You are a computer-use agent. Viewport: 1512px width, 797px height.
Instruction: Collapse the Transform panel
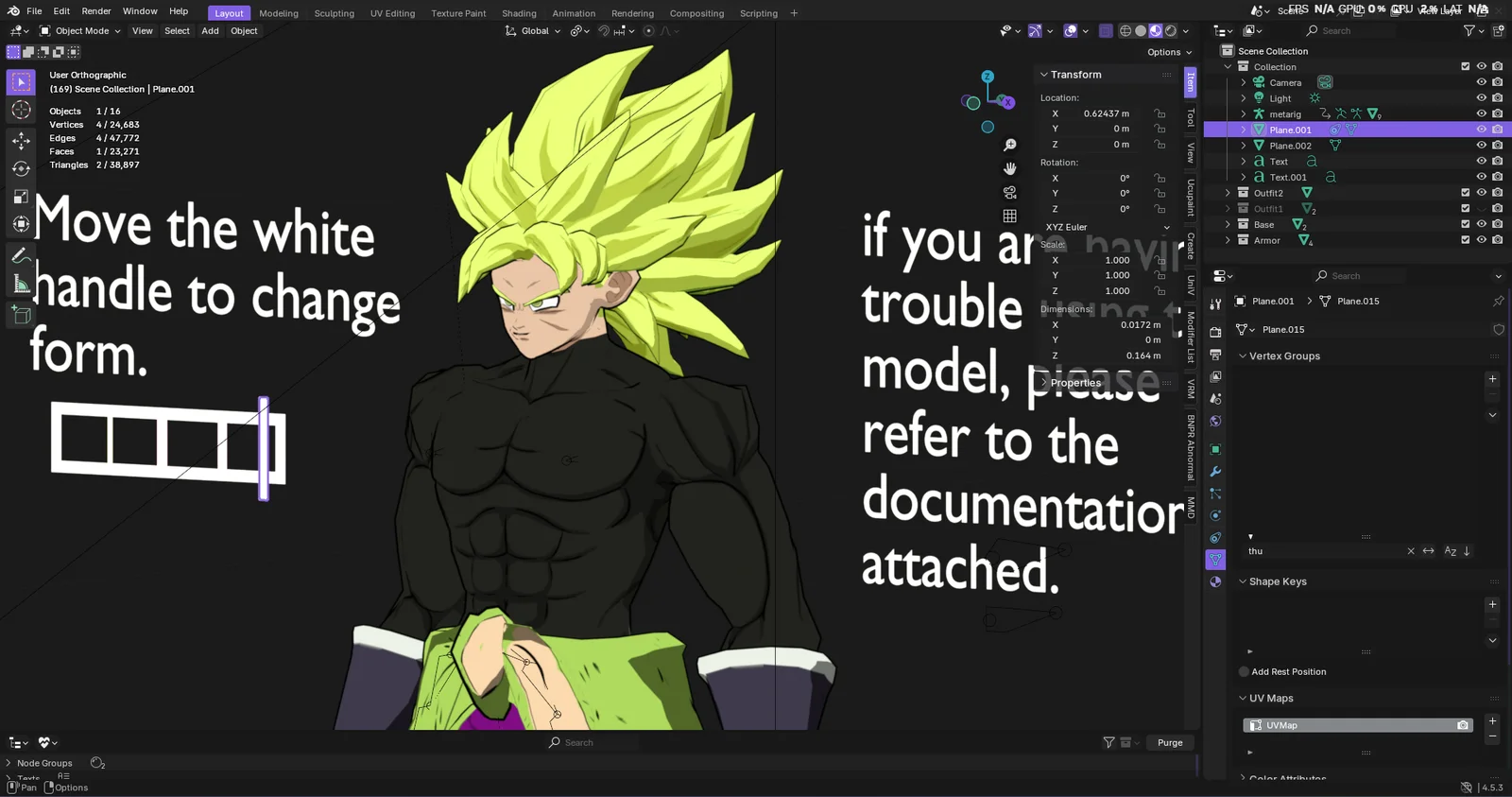1044,75
